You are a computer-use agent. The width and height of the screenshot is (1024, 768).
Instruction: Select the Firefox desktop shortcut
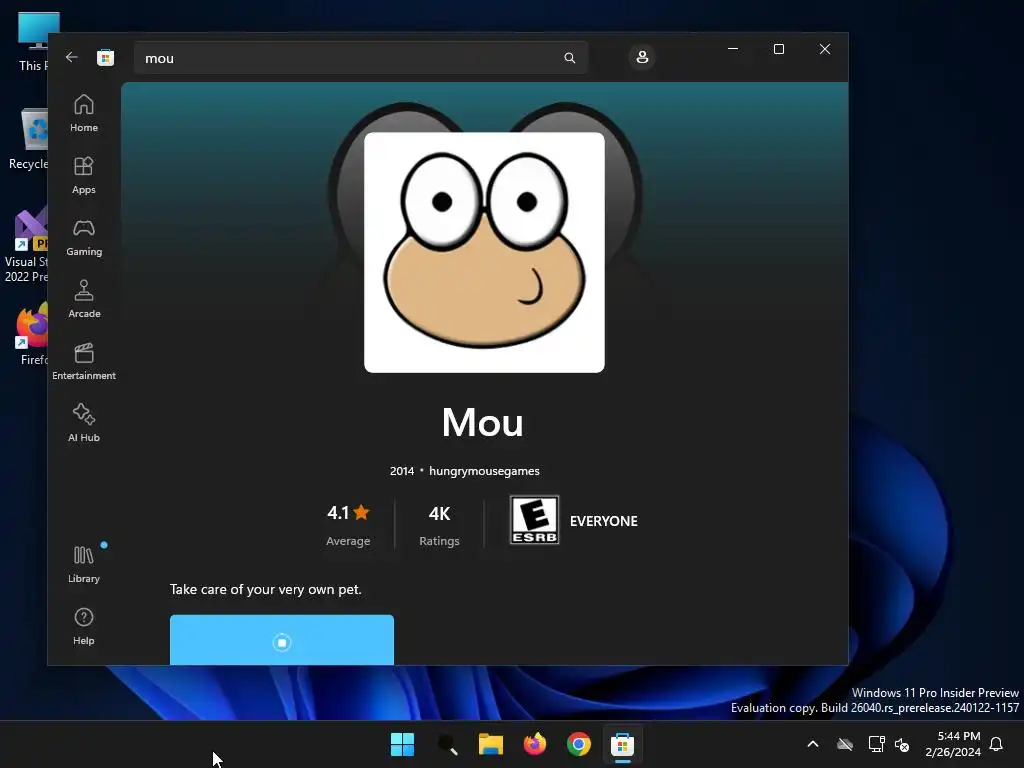pyautogui.click(x=33, y=333)
